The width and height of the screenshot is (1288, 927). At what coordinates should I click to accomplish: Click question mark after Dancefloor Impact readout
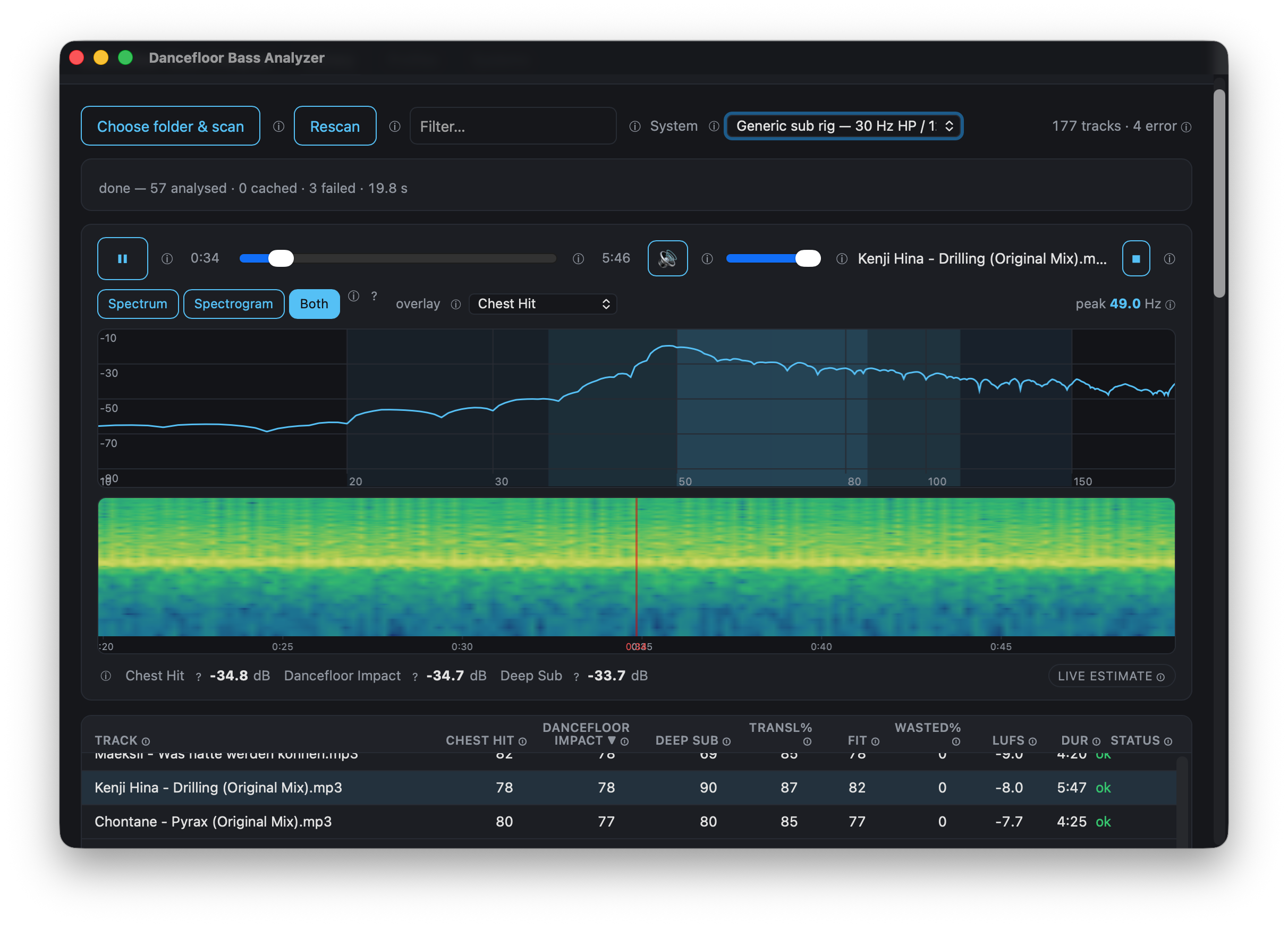click(x=415, y=677)
